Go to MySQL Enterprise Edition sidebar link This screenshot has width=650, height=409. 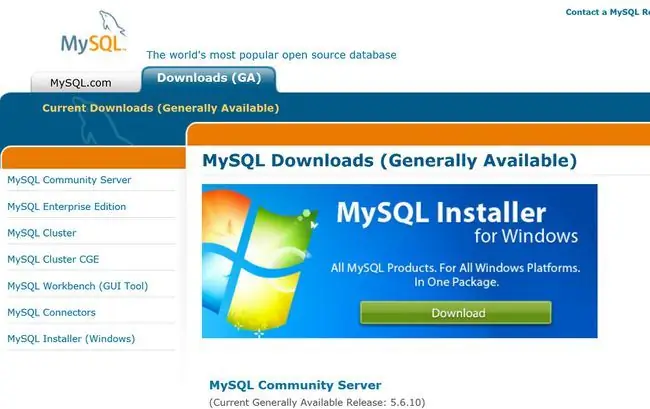pos(66,206)
